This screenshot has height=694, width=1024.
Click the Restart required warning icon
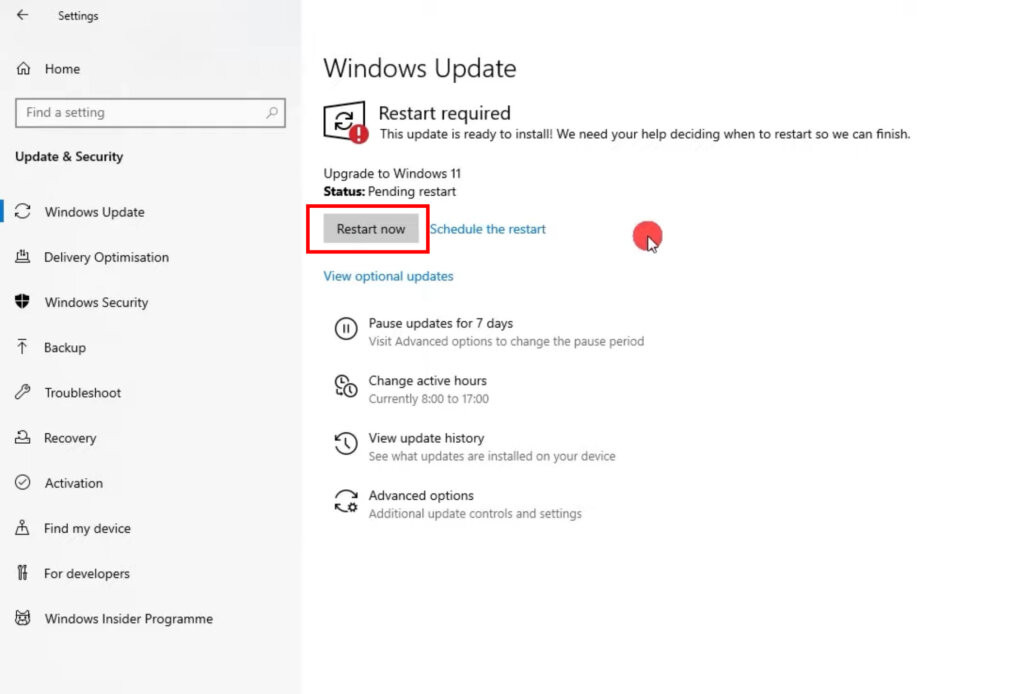coord(344,120)
